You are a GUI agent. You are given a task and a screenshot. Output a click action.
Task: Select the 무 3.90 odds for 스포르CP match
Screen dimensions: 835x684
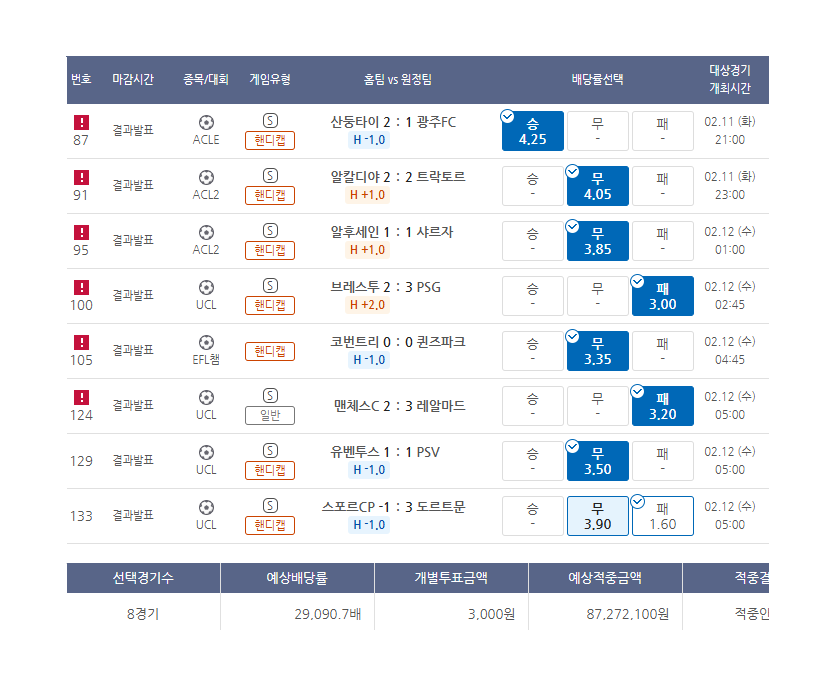coord(597,516)
